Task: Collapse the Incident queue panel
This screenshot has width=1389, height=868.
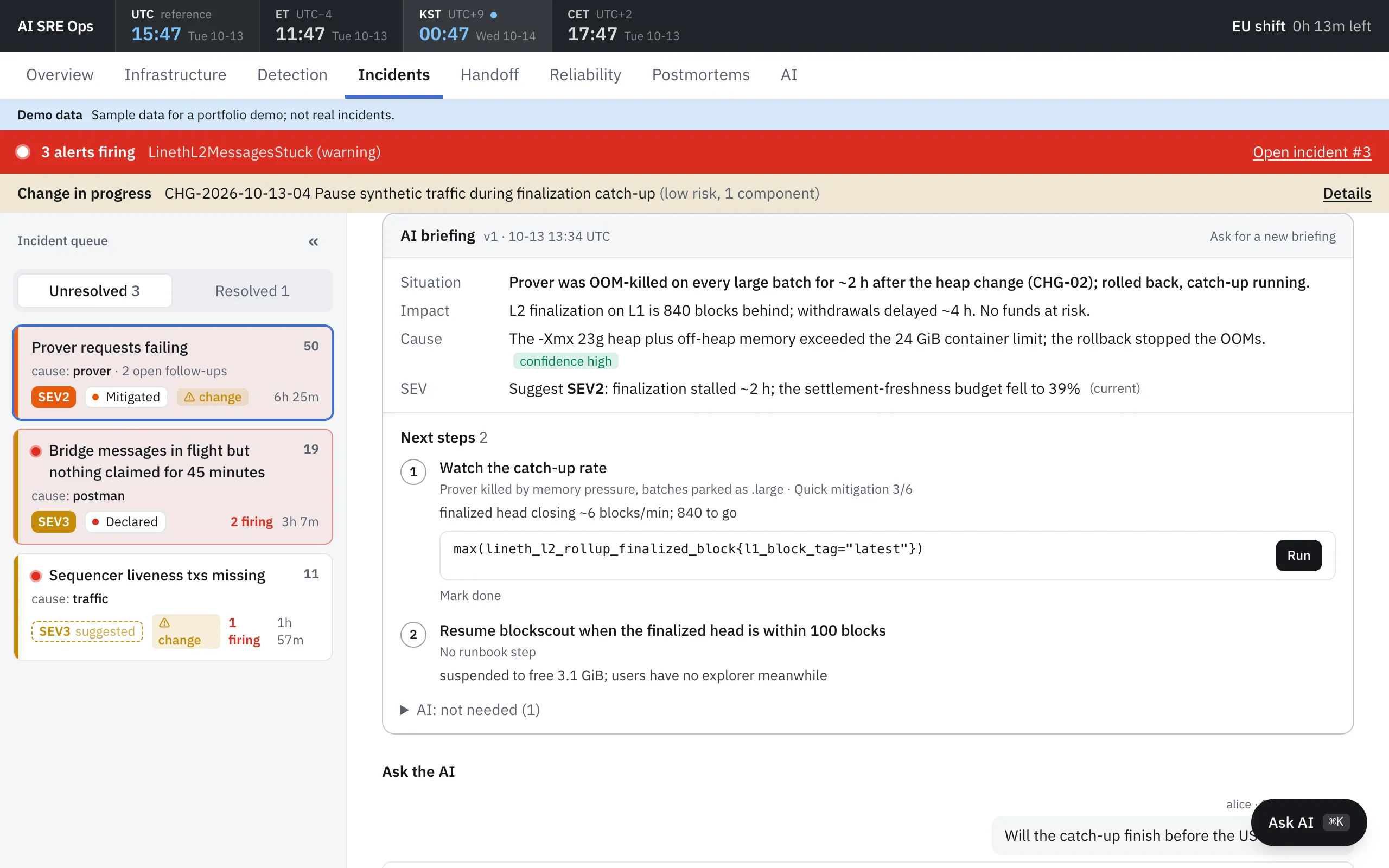Action: pyautogui.click(x=314, y=242)
